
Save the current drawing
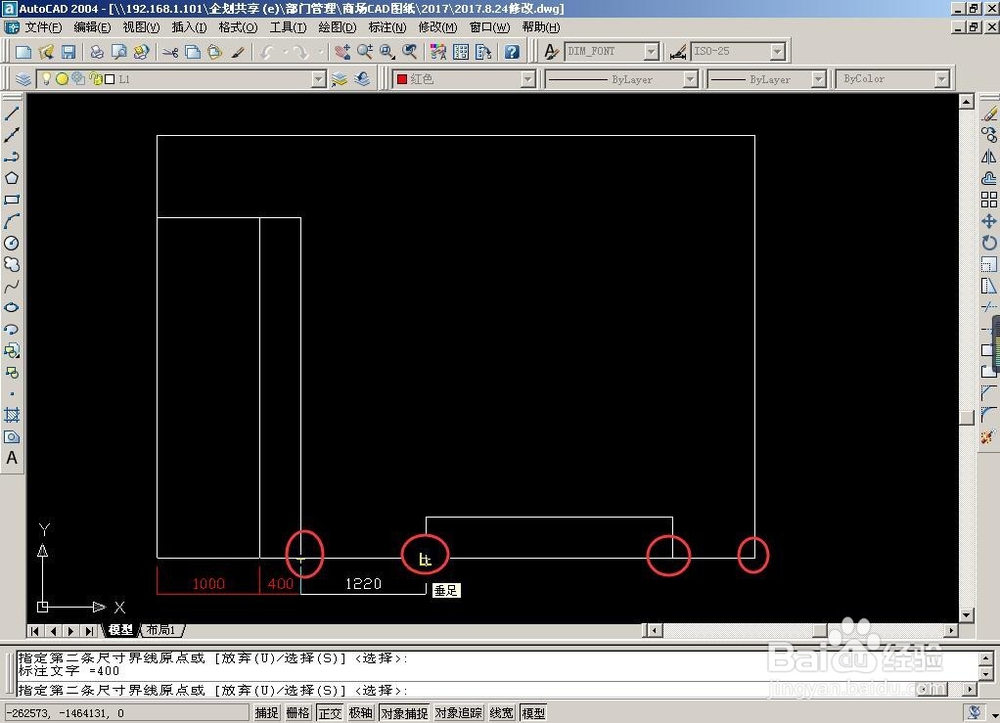(68, 52)
